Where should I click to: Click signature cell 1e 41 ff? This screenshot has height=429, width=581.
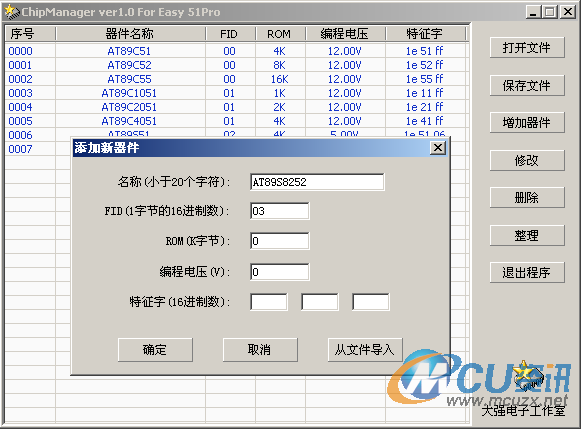pos(424,121)
